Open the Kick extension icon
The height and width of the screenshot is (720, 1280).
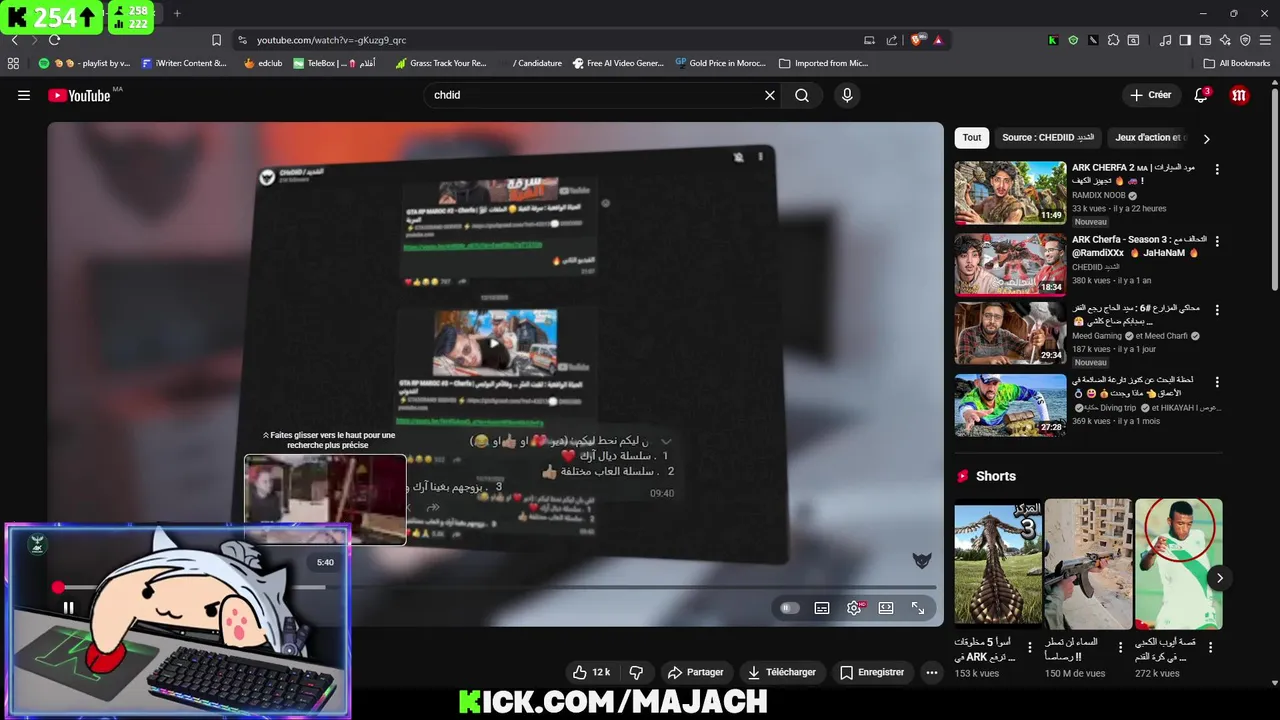click(x=1053, y=40)
